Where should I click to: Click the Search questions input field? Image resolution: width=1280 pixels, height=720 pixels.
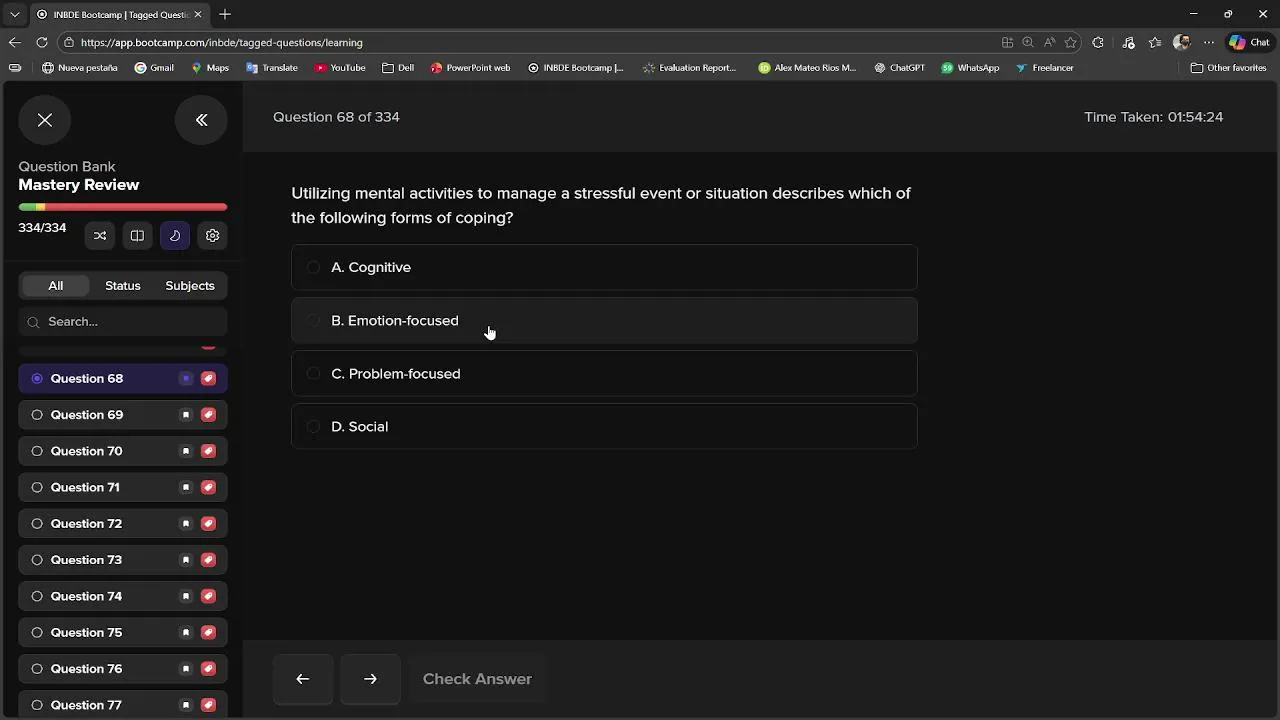130,322
